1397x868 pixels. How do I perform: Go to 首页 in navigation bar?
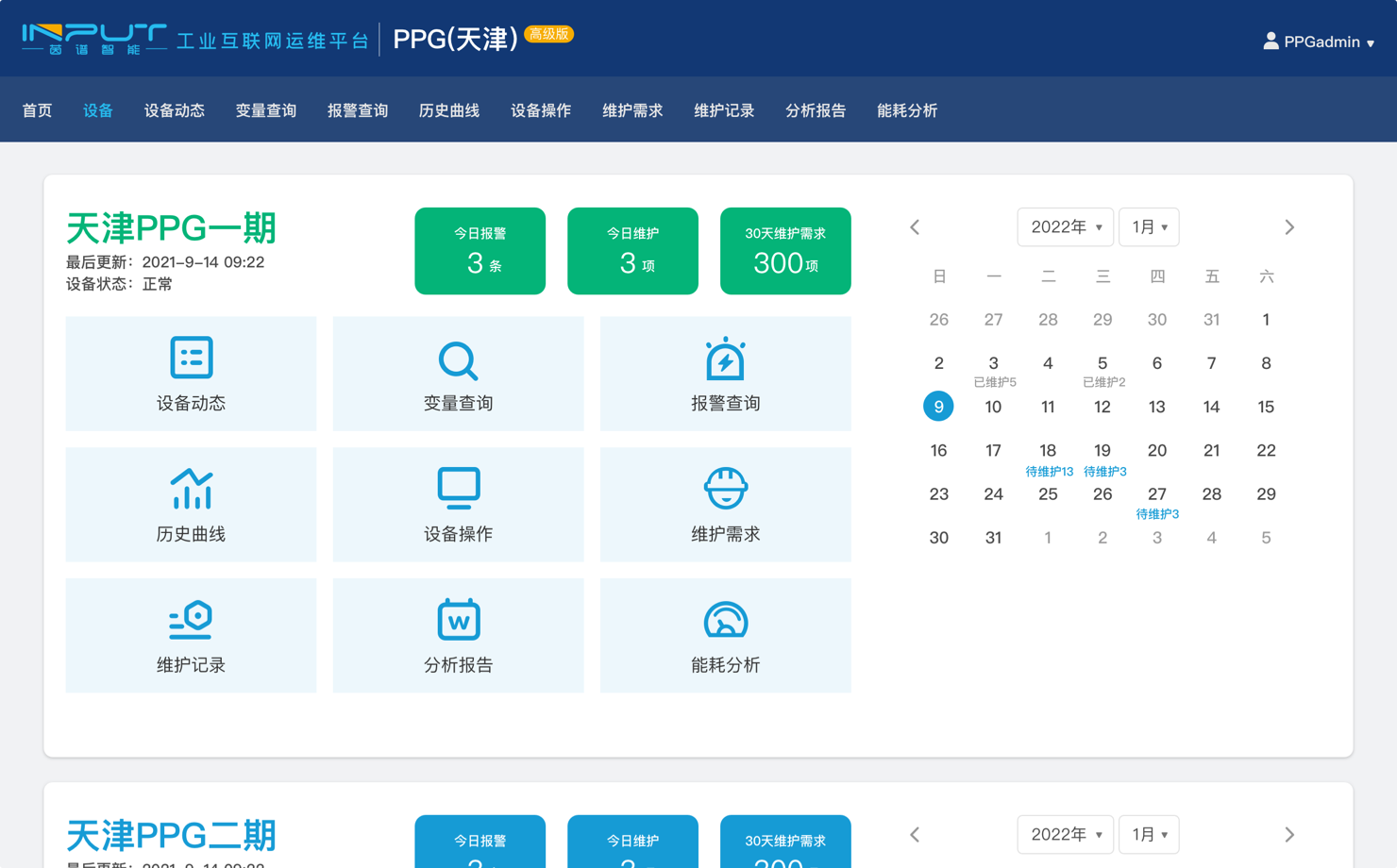point(37,110)
